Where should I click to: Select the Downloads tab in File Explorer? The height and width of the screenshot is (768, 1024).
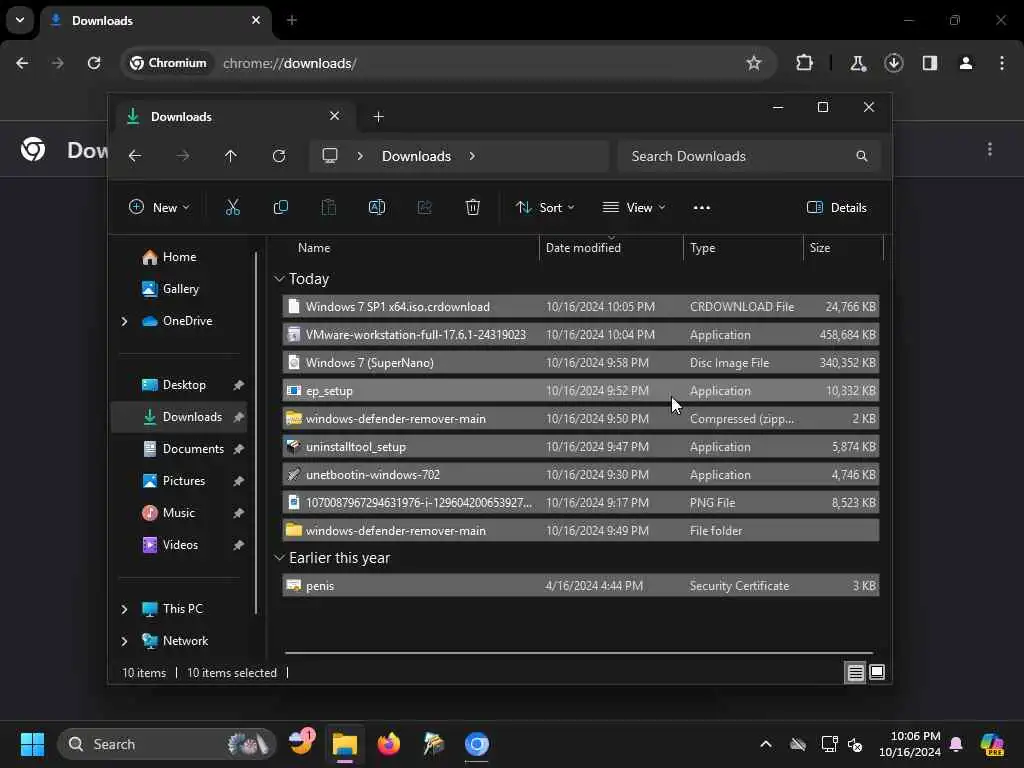[x=235, y=117]
